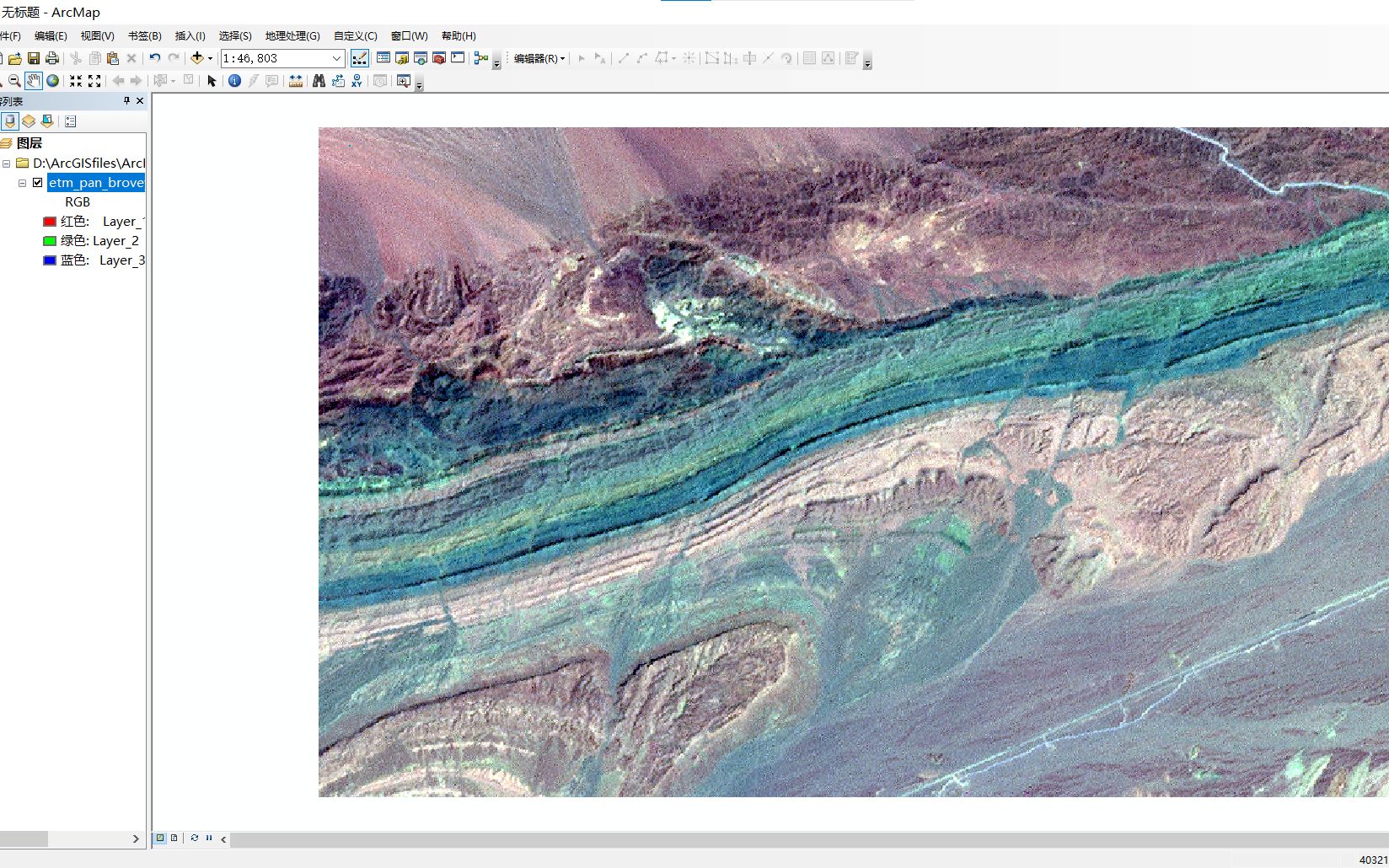This screenshot has height=868, width=1389.
Task: Open the Catalog window icon
Action: [402, 58]
